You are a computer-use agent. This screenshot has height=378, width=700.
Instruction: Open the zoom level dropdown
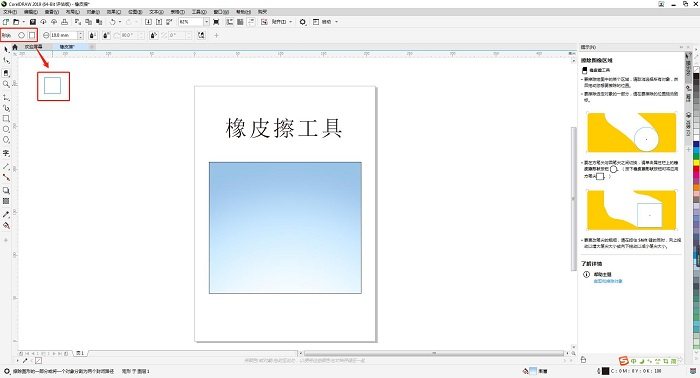(206, 22)
